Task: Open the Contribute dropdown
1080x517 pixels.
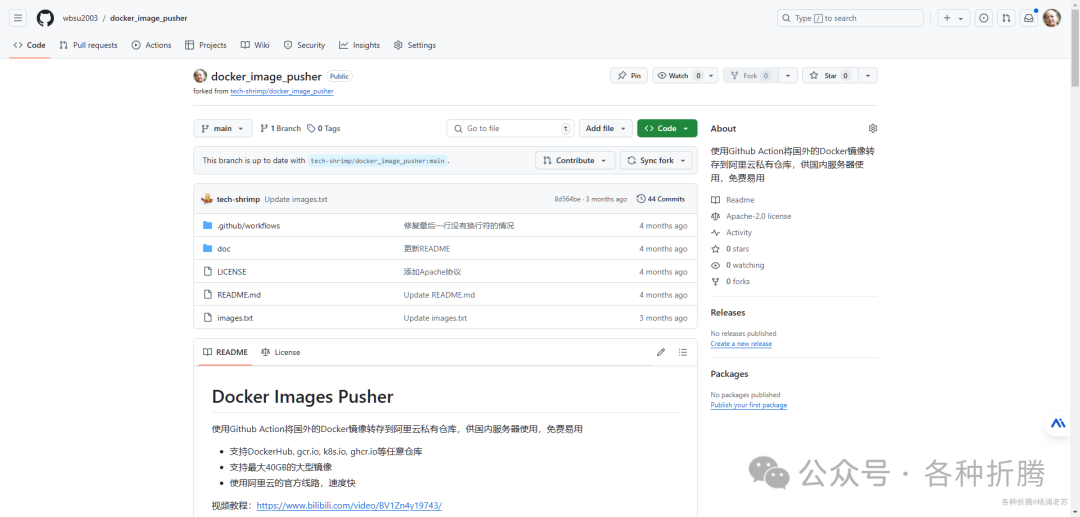Action: [575, 160]
